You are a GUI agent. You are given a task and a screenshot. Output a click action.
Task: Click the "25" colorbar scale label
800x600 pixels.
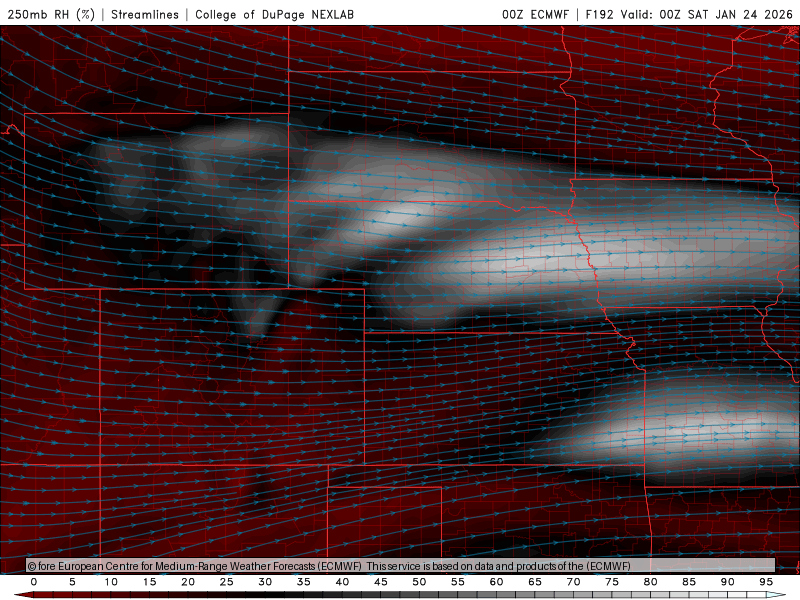point(227,582)
